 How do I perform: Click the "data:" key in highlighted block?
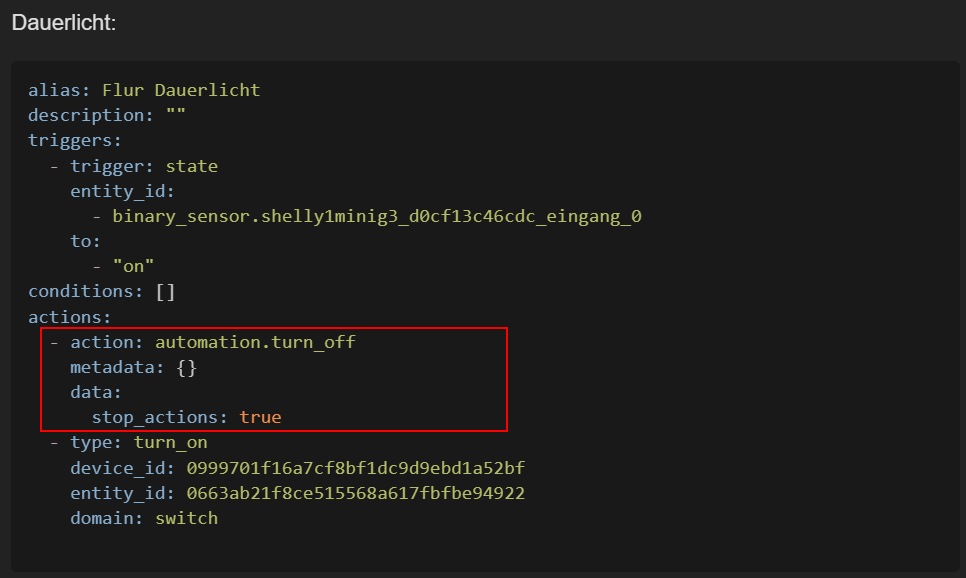(x=96, y=392)
